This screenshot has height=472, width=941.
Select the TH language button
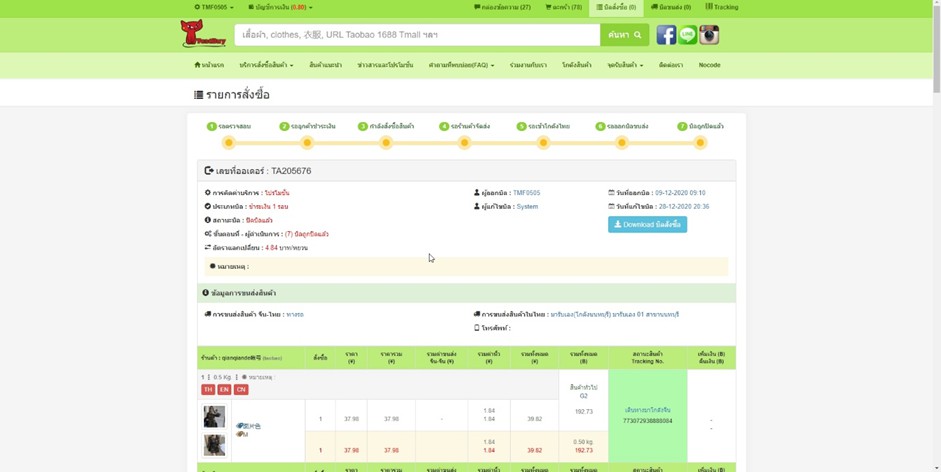208,389
